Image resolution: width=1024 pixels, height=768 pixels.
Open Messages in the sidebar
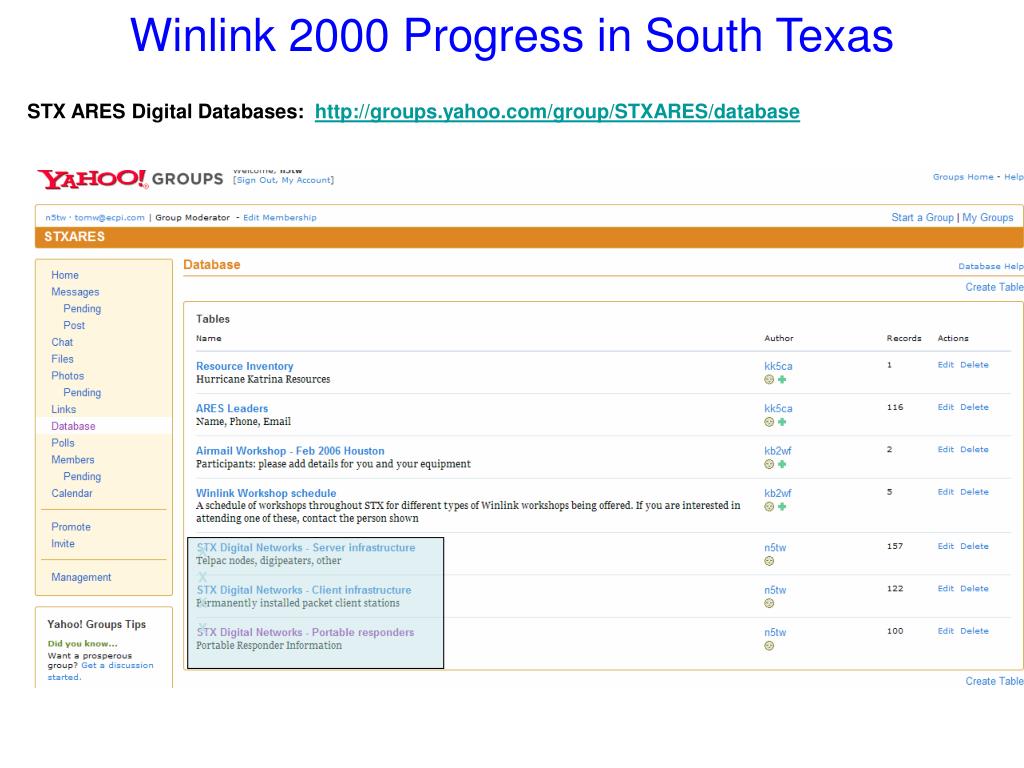point(75,292)
